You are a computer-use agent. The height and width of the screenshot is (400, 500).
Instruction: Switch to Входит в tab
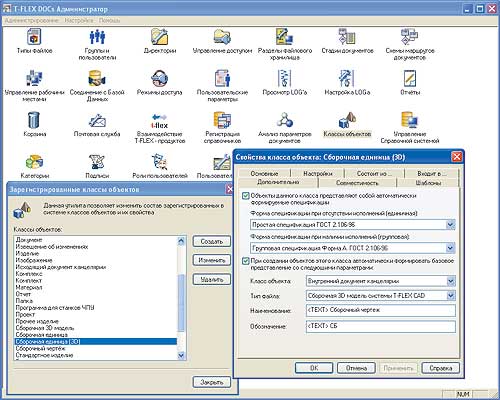coord(431,173)
